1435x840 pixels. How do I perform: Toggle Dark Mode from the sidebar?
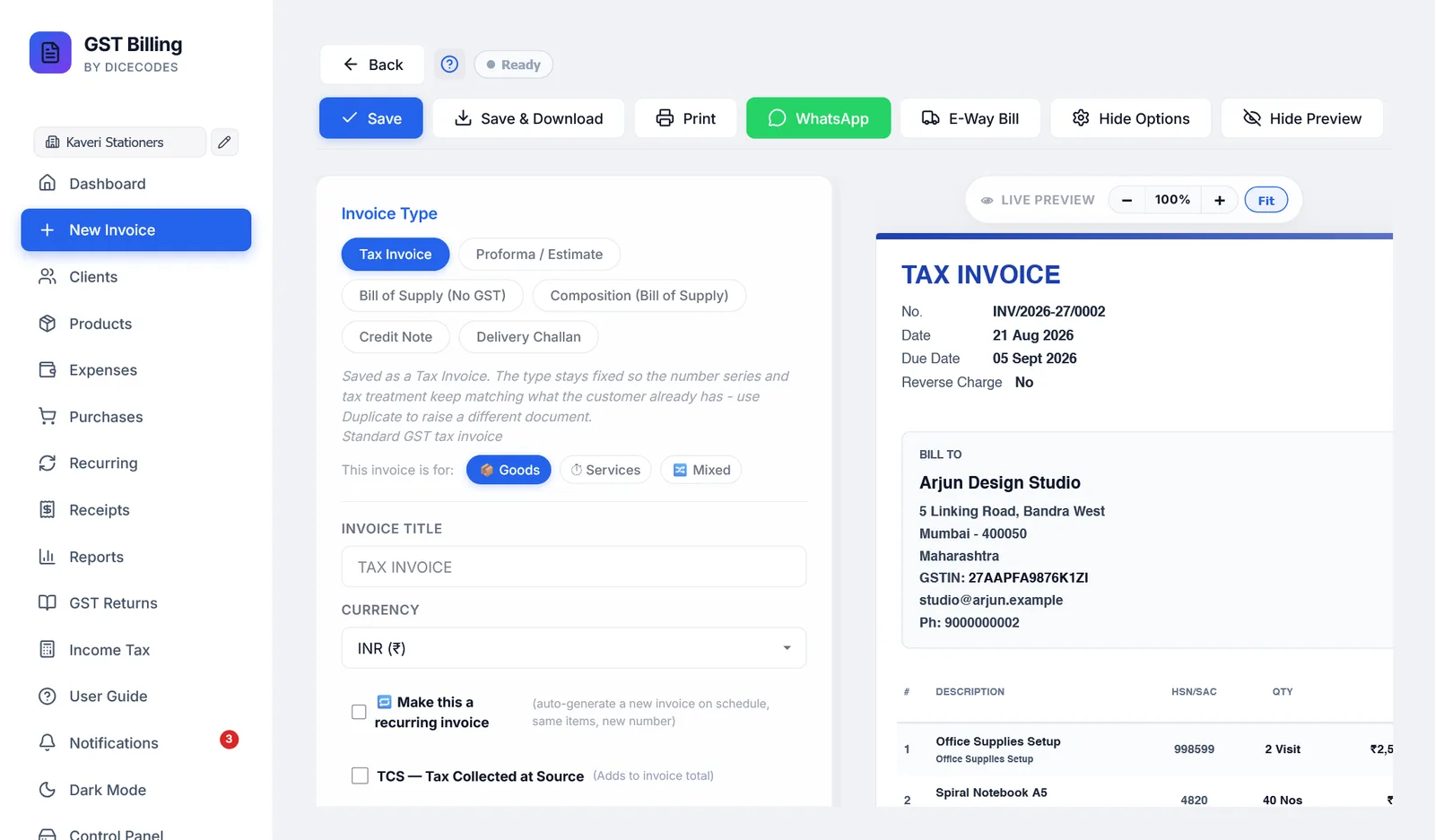108,790
